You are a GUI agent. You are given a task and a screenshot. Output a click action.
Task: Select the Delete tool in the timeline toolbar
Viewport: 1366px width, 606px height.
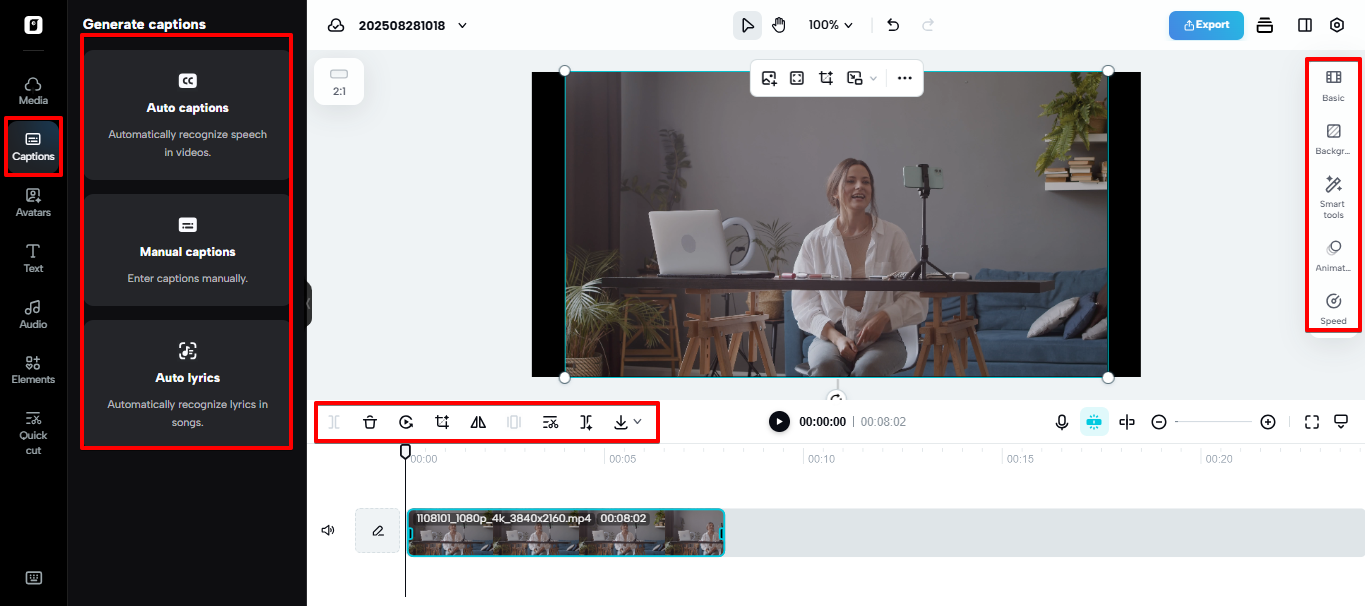(370, 422)
